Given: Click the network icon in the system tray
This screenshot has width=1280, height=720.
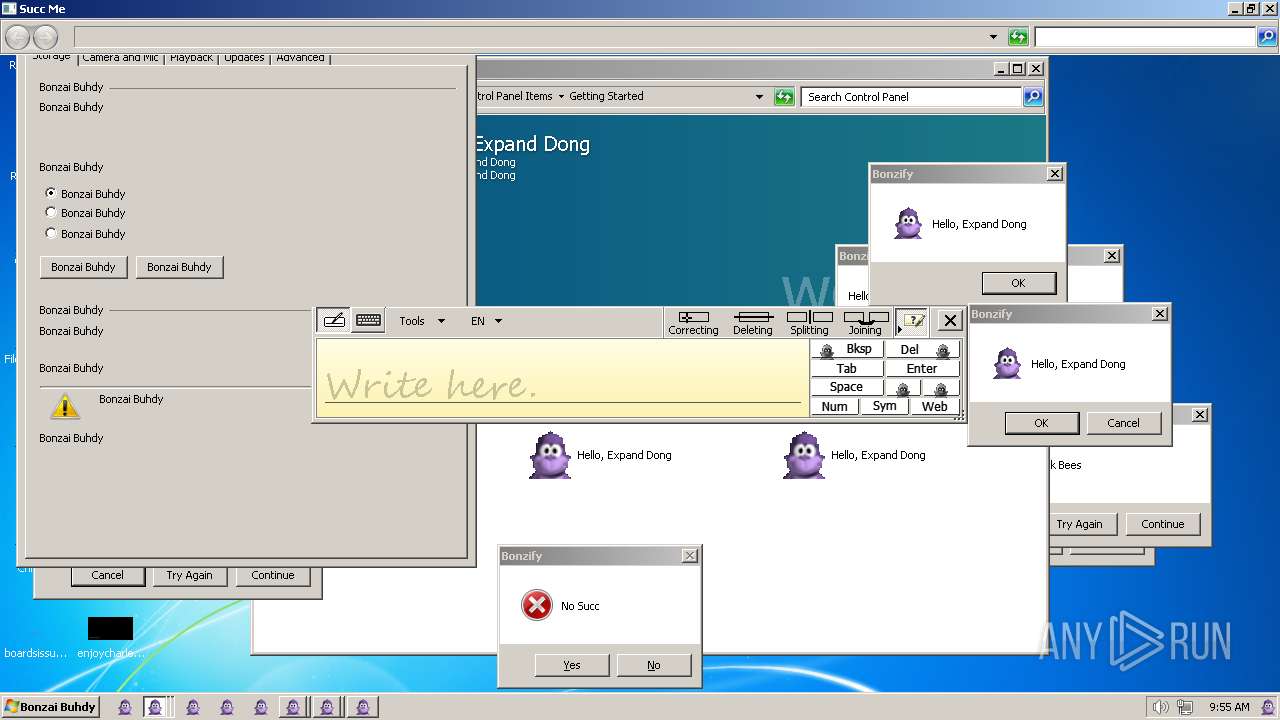Looking at the screenshot, I should pyautogui.click(x=1187, y=707).
